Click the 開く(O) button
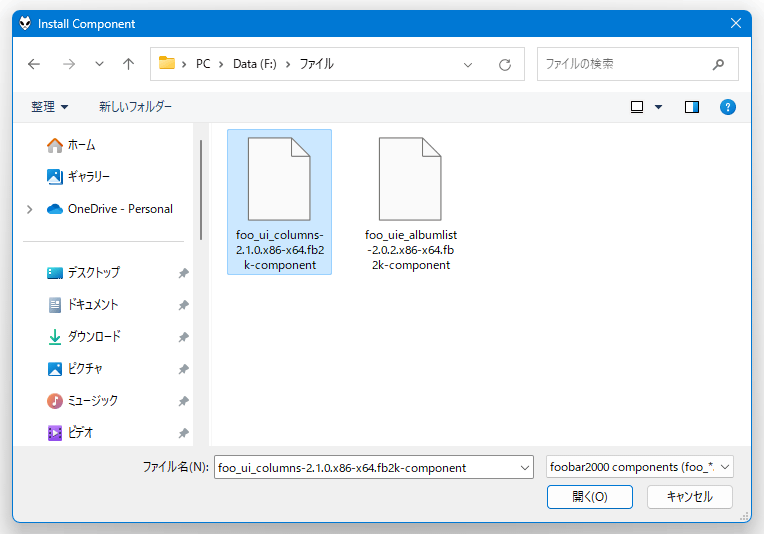Image resolution: width=764 pixels, height=534 pixels. pyautogui.click(x=590, y=496)
